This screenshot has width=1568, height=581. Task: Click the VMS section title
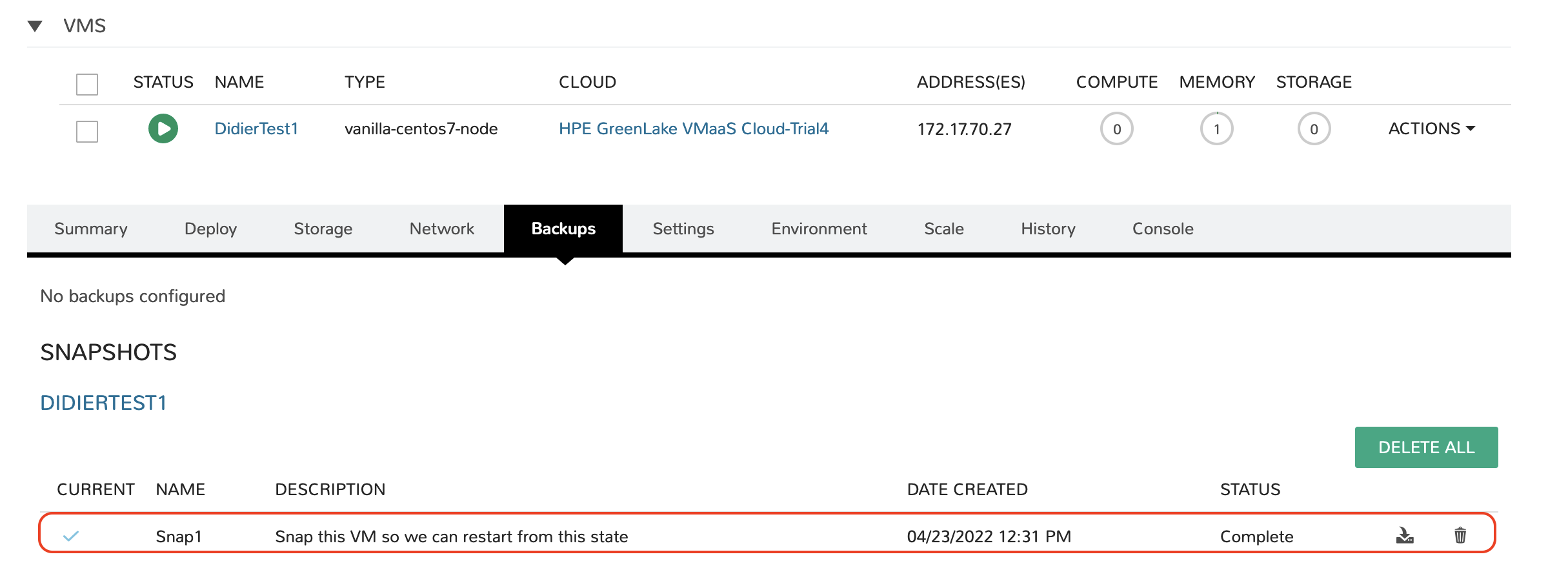click(x=85, y=26)
